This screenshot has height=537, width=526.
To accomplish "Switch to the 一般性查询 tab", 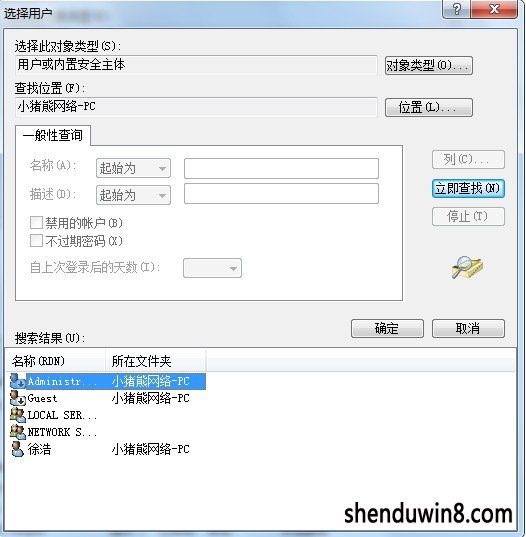I will click(53, 135).
